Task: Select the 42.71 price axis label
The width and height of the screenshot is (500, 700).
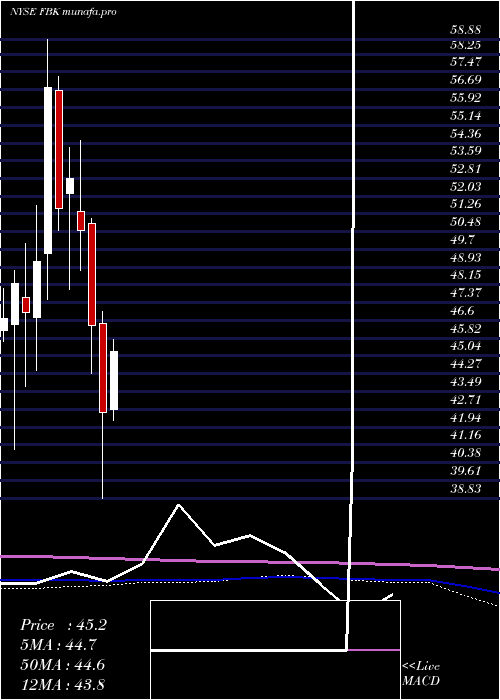Action: 466,400
